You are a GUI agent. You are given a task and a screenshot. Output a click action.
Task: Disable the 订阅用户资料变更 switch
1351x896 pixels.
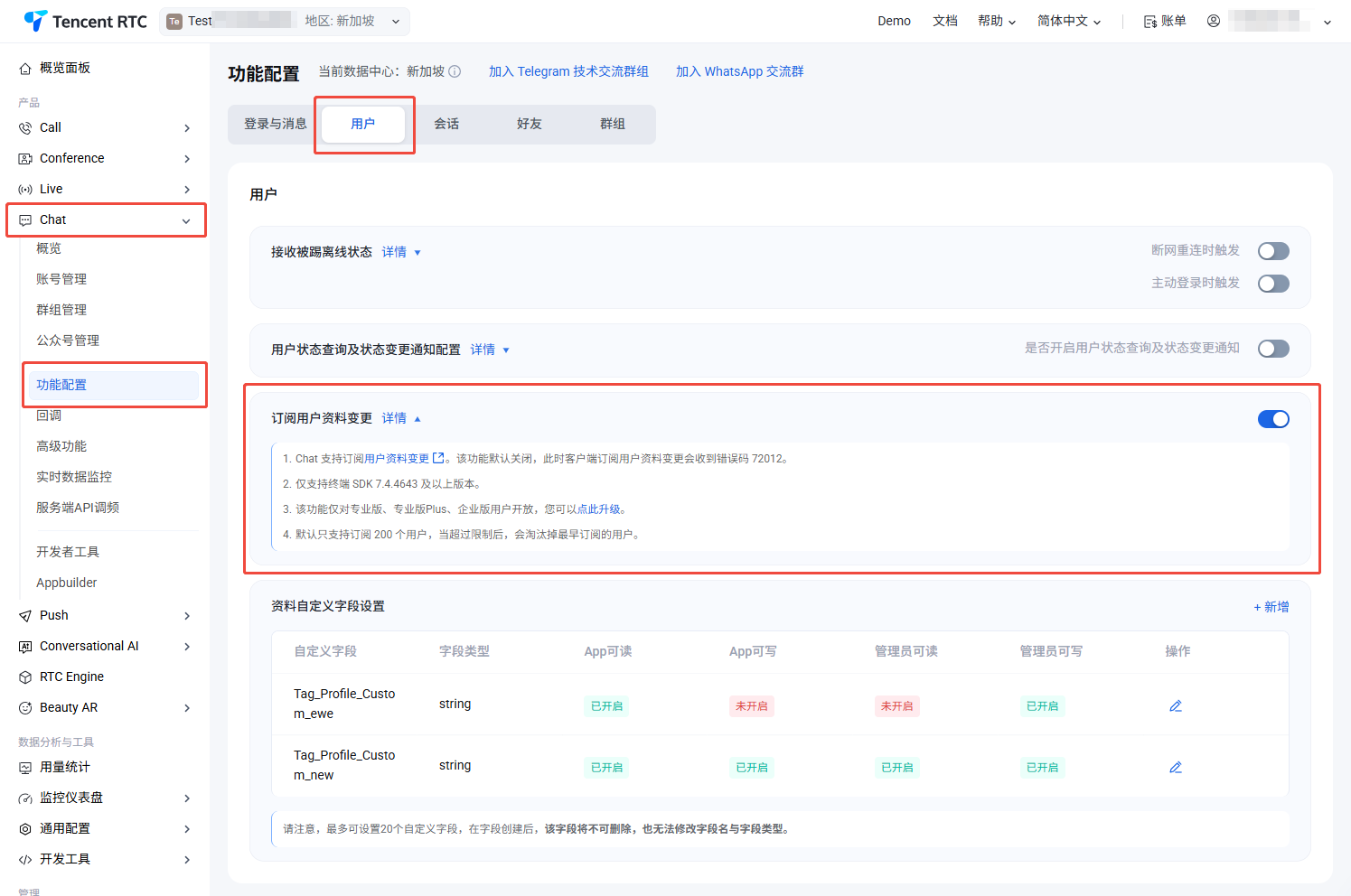pos(1273,419)
